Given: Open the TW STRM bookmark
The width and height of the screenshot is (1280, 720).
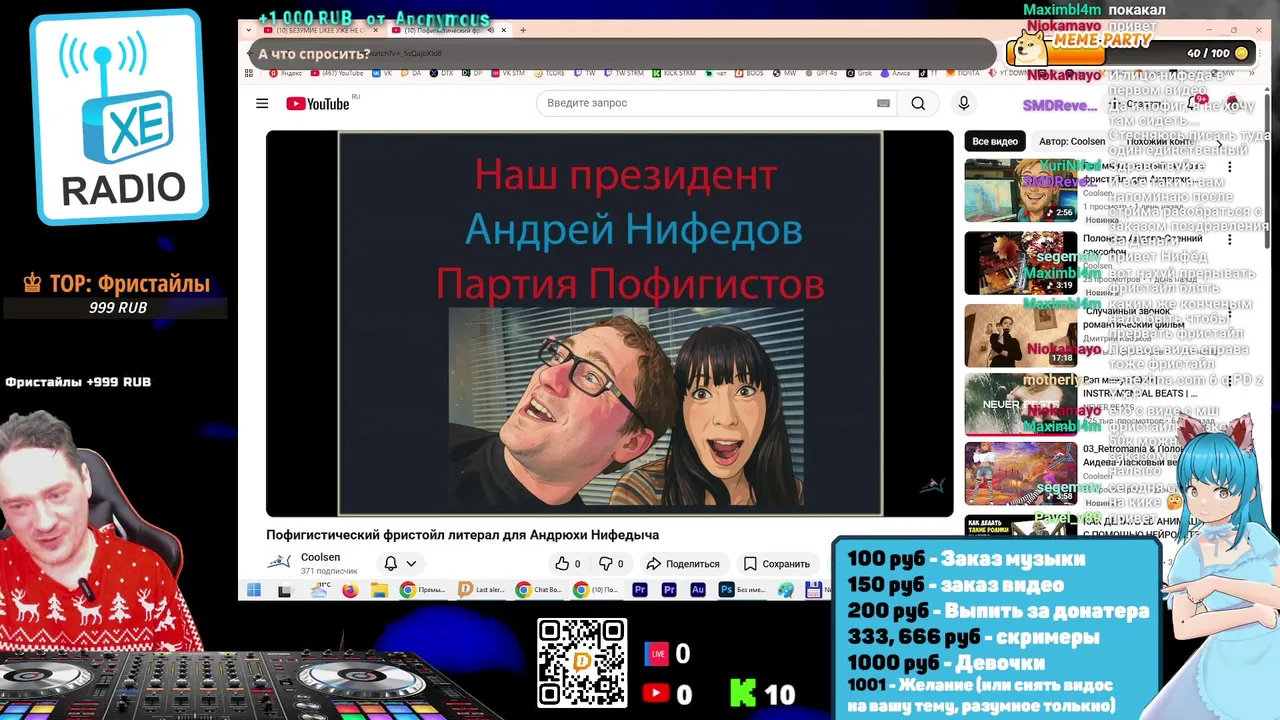Looking at the screenshot, I should (x=624, y=73).
